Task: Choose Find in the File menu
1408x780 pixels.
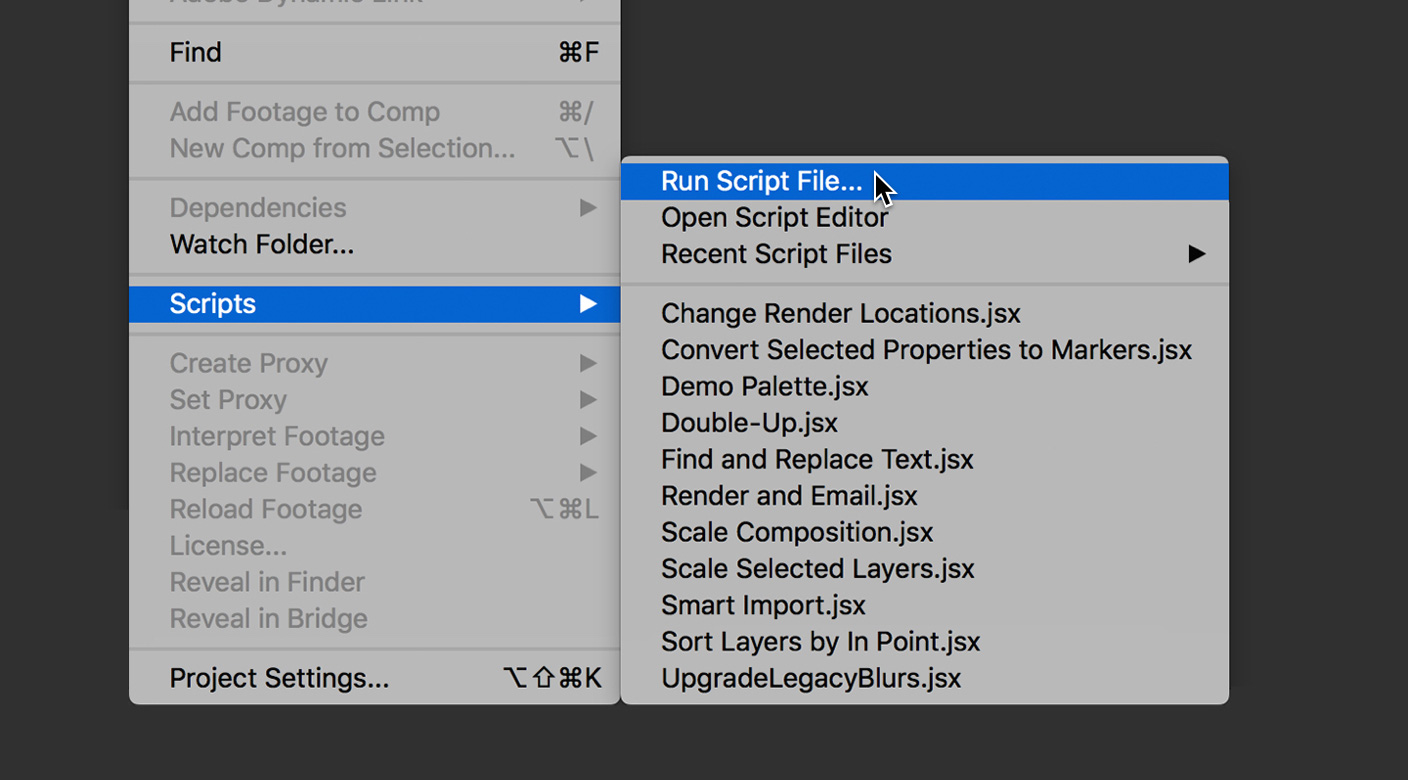Action: coord(195,52)
